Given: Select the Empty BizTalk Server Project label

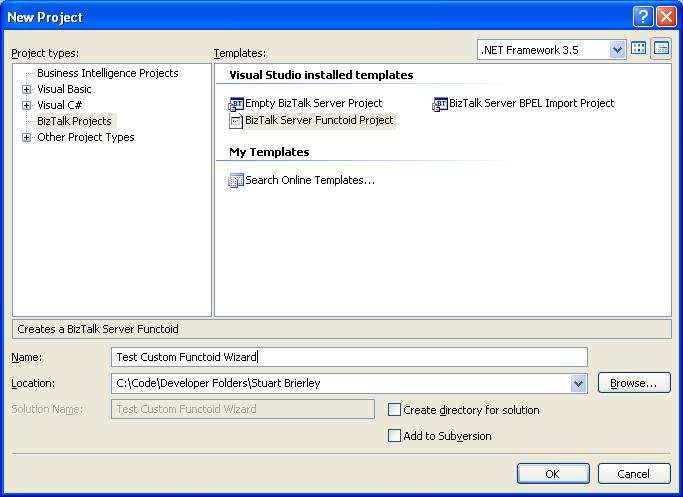Looking at the screenshot, I should 314,104.
